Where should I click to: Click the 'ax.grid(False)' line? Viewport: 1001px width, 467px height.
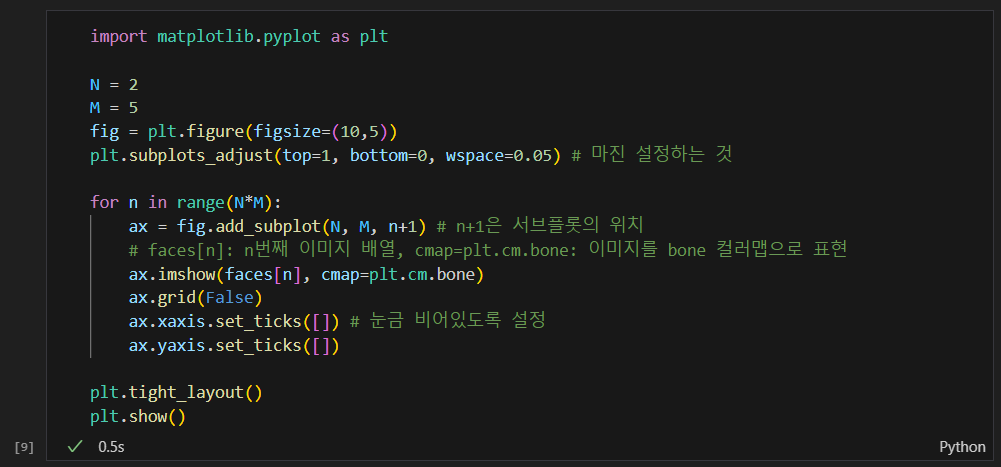(x=195, y=299)
